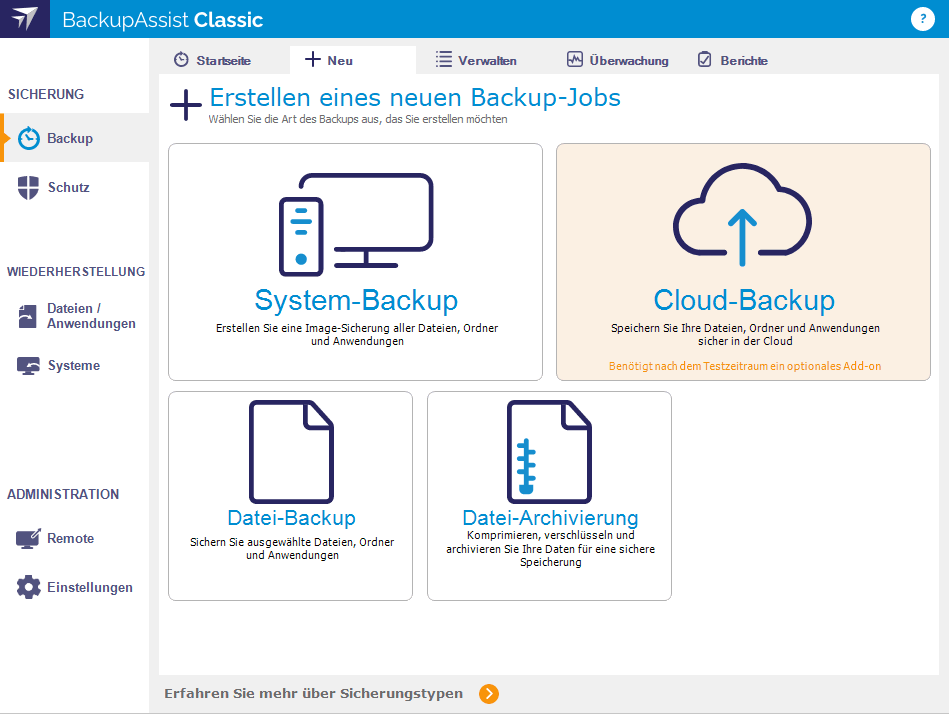Click the Berichte tab checkmark icon
Image resolution: width=949 pixels, height=714 pixels.
[x=704, y=59]
